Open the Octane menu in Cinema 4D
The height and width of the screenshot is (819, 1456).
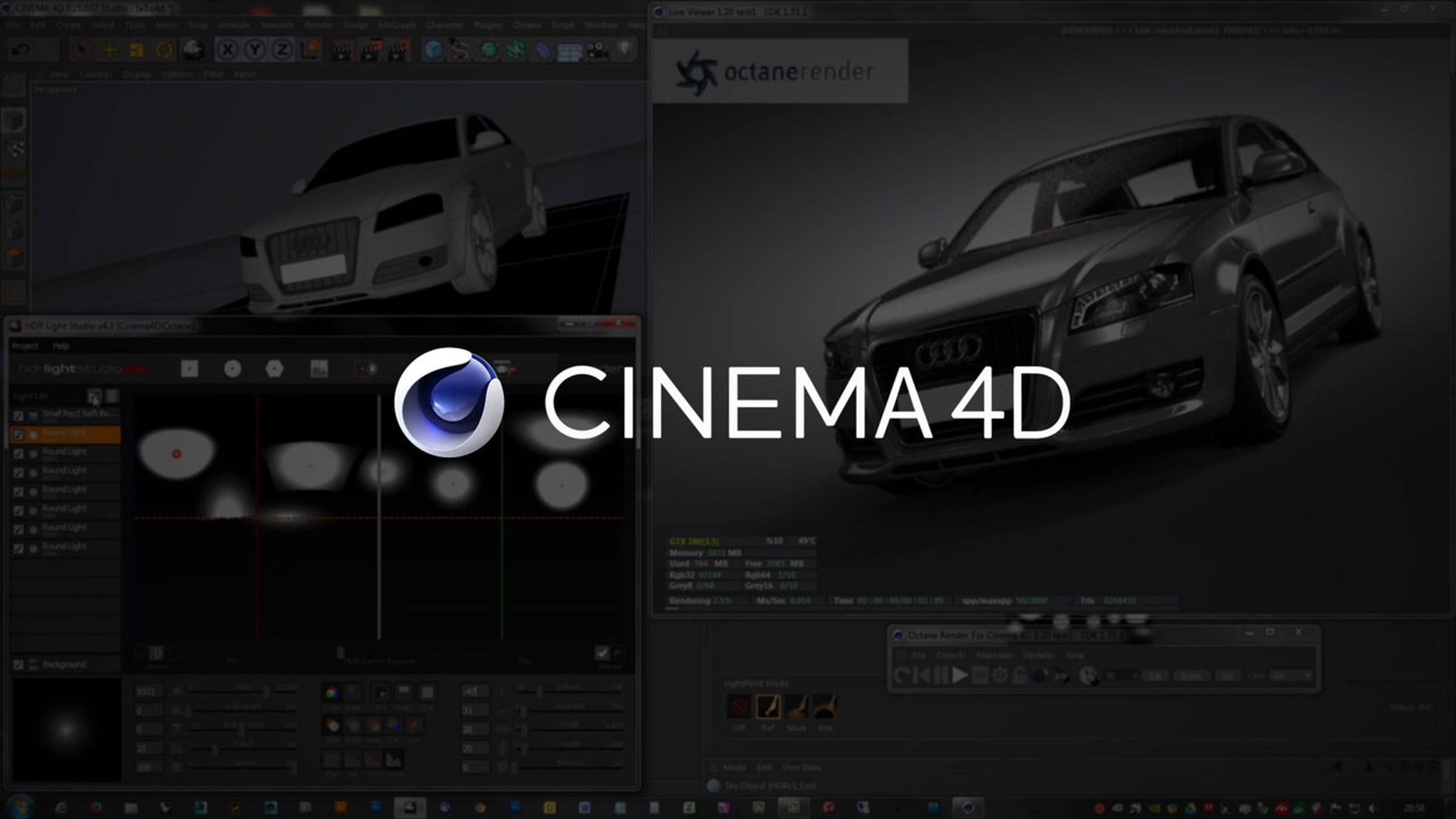(527, 25)
